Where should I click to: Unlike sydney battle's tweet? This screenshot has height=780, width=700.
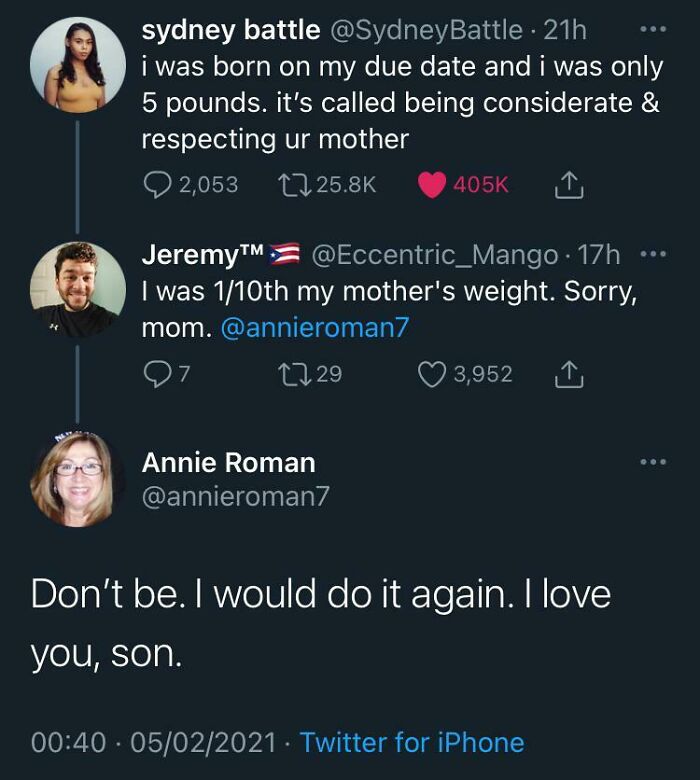[x=431, y=185]
